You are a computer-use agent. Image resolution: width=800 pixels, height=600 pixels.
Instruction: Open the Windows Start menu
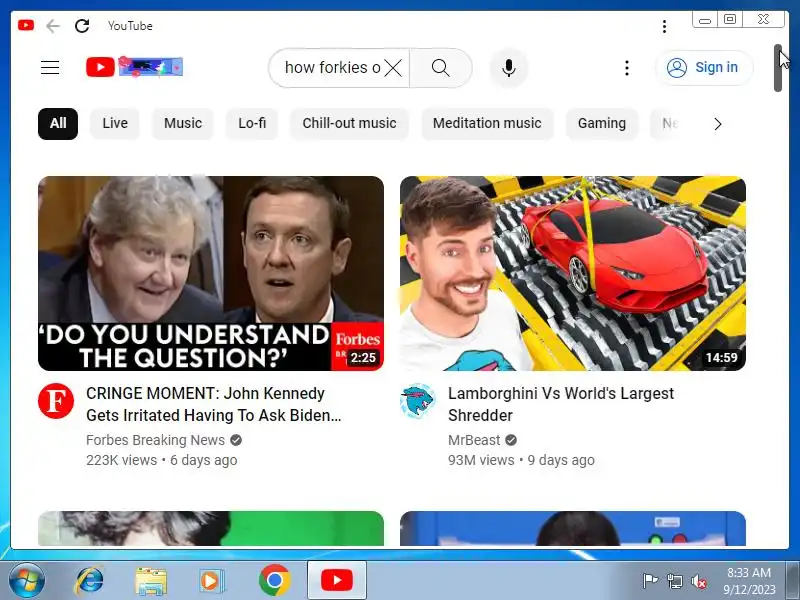pyautogui.click(x=27, y=581)
